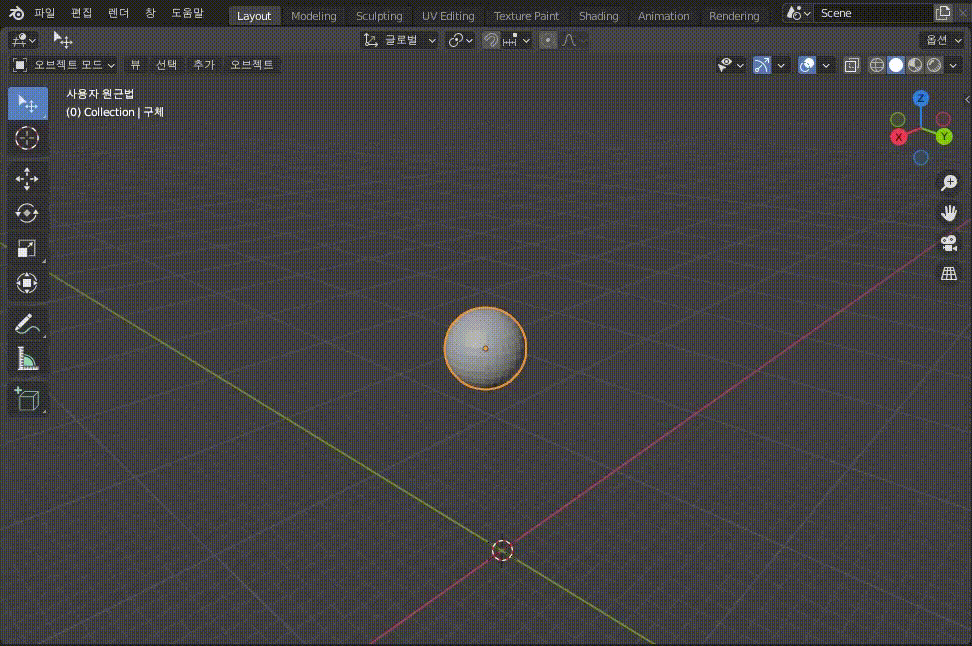Open the 선택 viewport menu
This screenshot has width=972, height=646.
tap(166, 64)
